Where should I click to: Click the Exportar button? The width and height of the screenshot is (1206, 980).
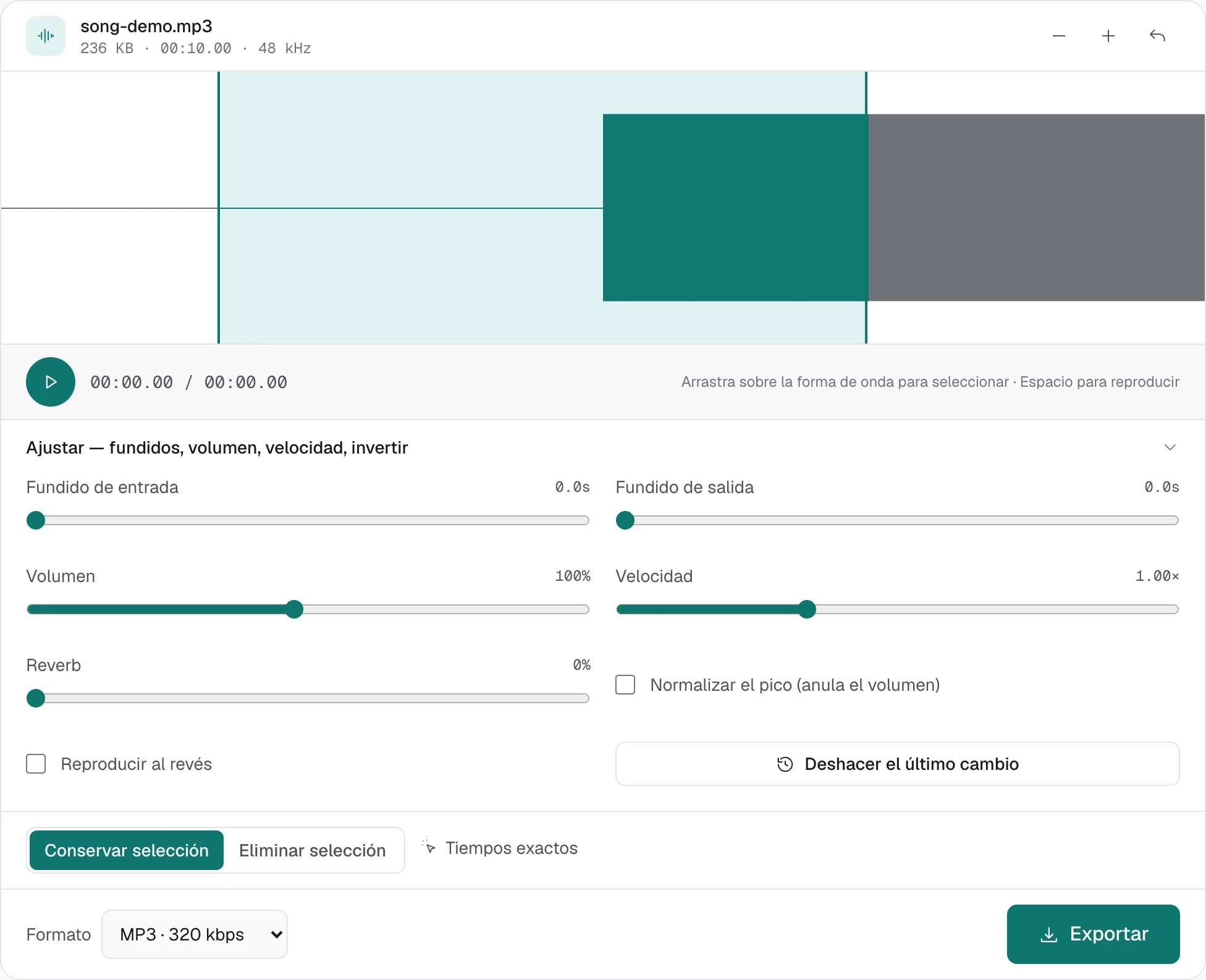(x=1094, y=934)
